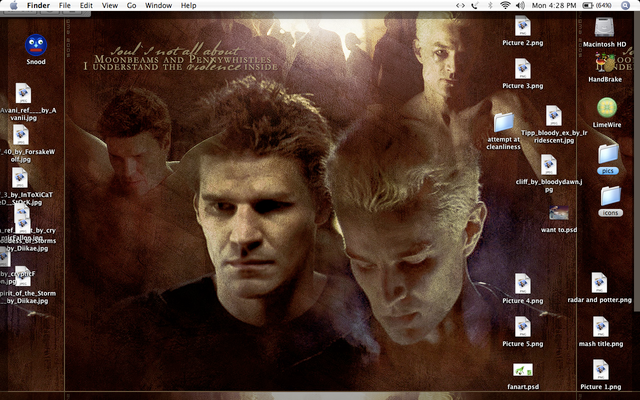Select the Spirit_of_the_Storm file icon
Viewport: 640px width, 400px height.
(23, 277)
